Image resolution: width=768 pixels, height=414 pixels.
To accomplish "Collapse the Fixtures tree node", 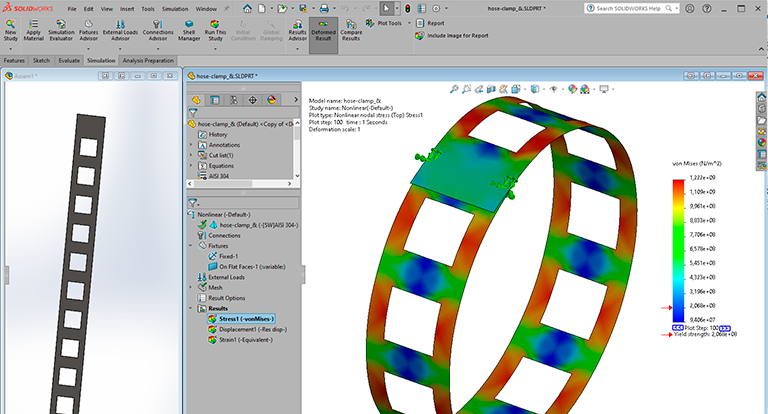I will [x=191, y=245].
